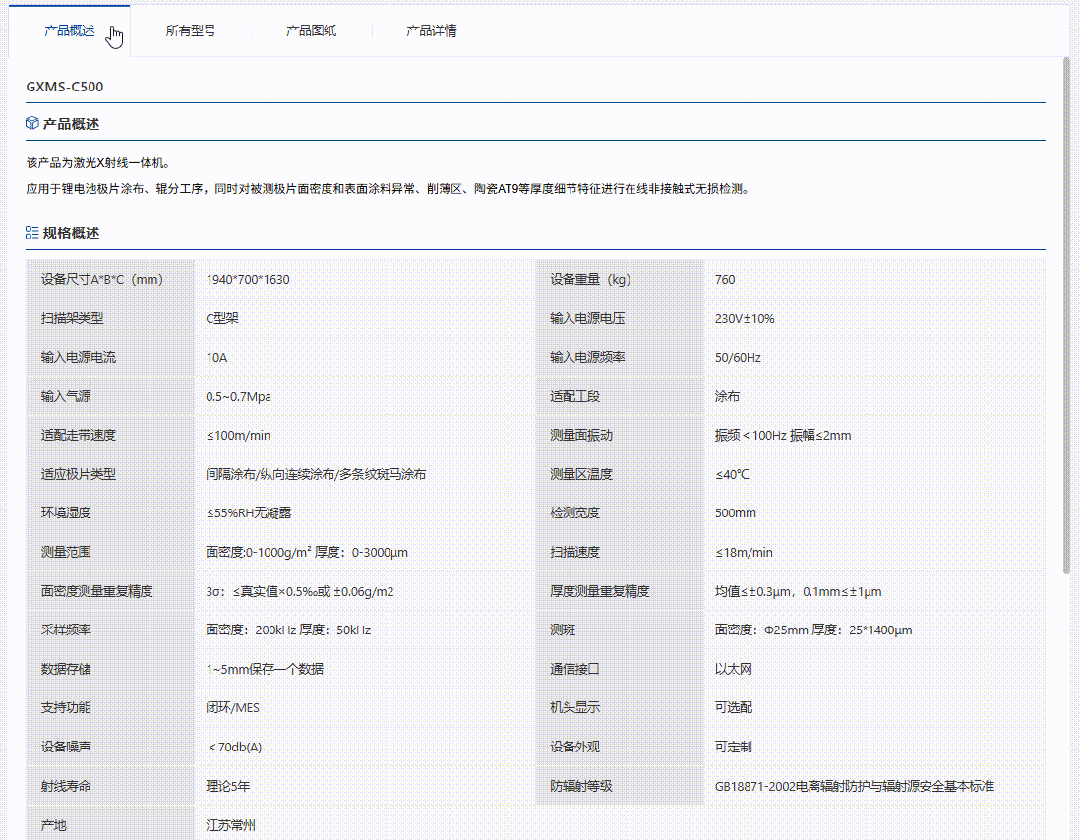Image resolution: width=1080 pixels, height=840 pixels.
Task: Select the origin value 江苏常州
Action: pos(231,825)
